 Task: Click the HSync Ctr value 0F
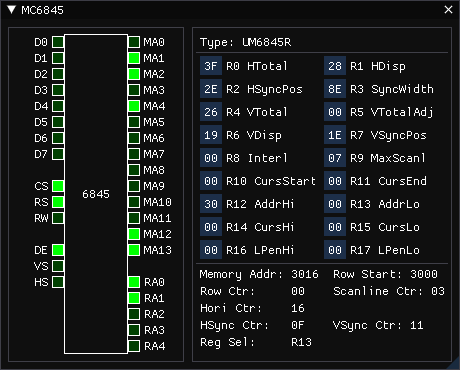click(298, 325)
